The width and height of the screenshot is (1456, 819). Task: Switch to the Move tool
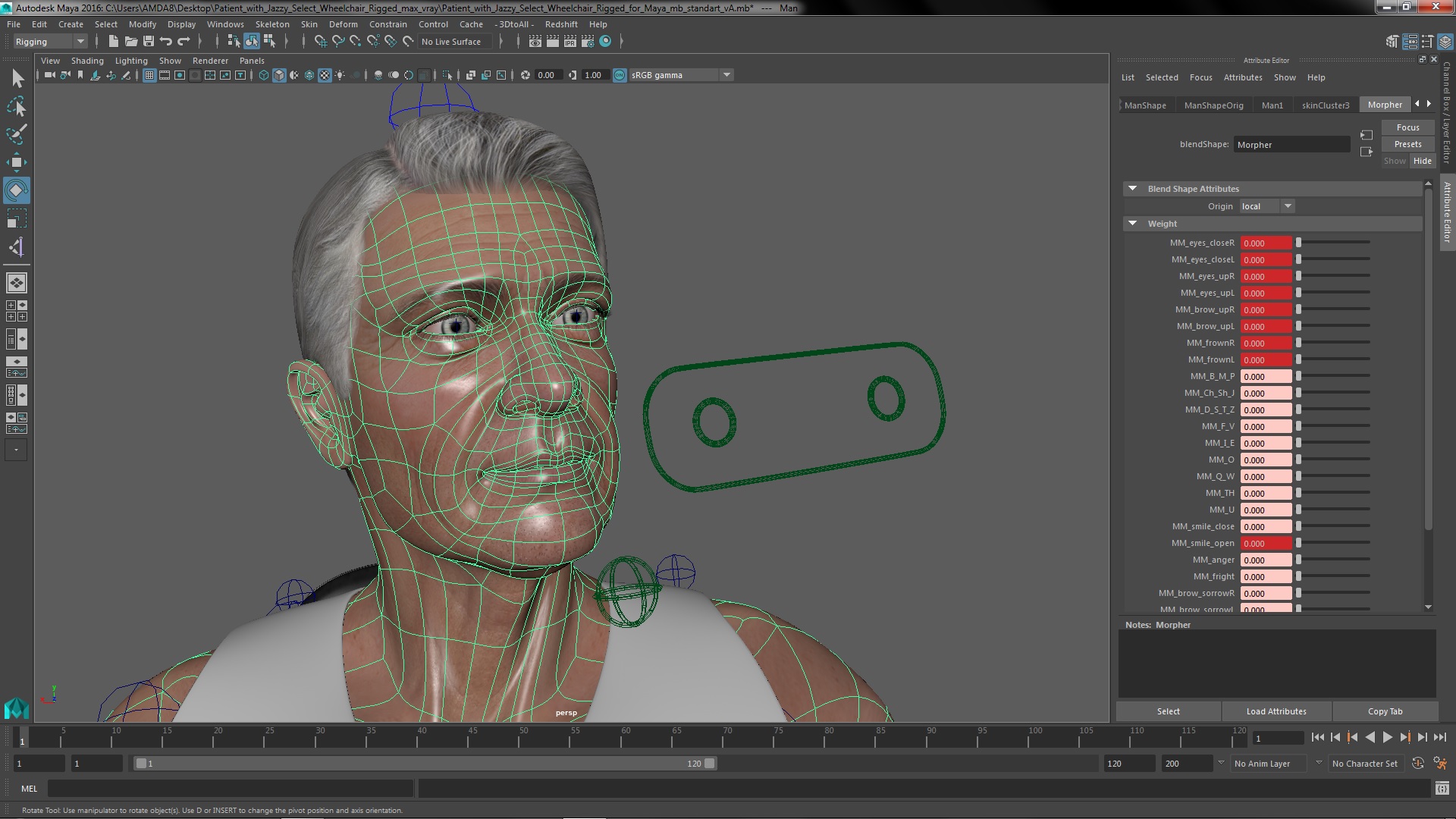[x=17, y=162]
